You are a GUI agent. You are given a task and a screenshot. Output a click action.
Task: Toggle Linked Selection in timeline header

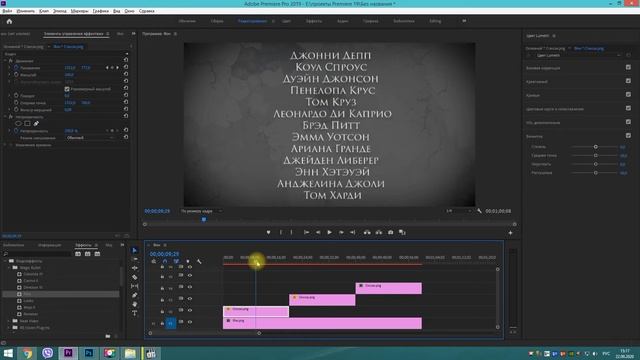(x=176, y=261)
